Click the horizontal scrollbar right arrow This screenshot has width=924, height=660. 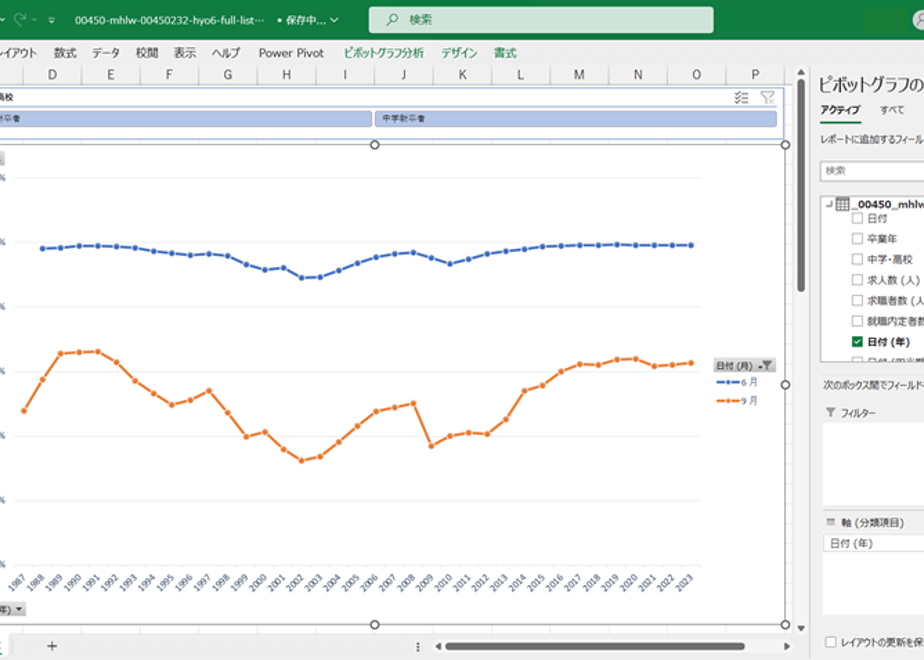click(x=787, y=646)
